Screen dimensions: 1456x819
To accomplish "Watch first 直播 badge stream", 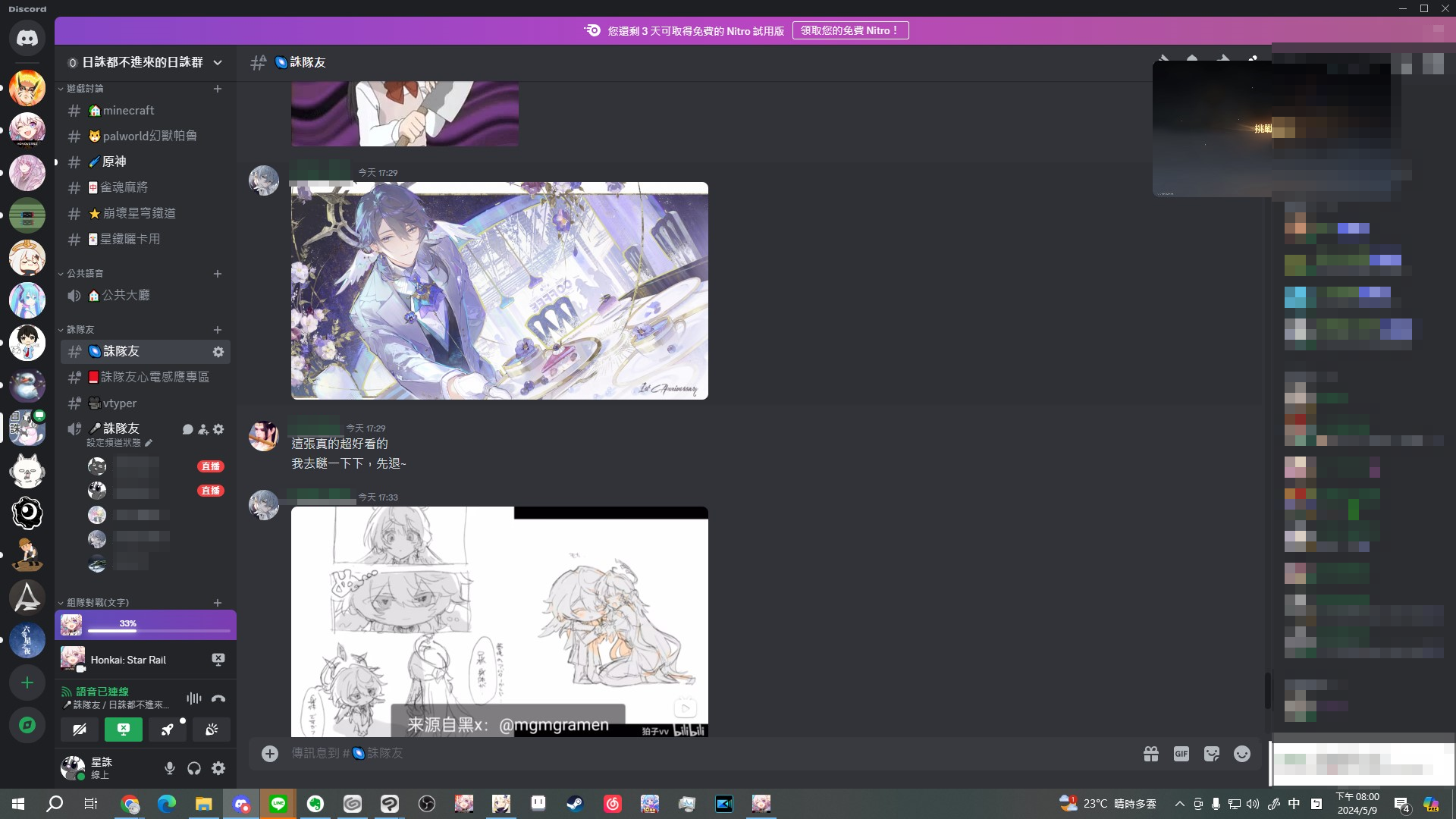I will (x=210, y=466).
